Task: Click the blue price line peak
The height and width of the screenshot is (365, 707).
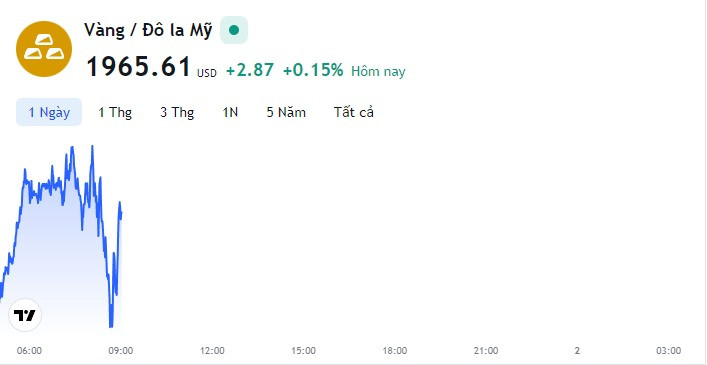Action: pyautogui.click(x=92, y=147)
